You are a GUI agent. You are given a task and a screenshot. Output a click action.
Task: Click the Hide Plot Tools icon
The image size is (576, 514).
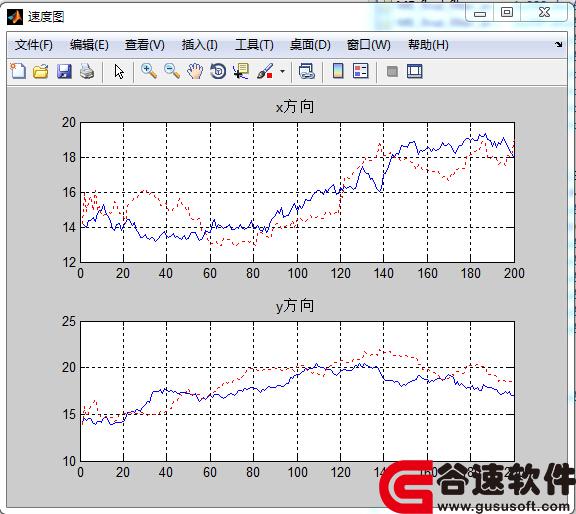coord(392,71)
